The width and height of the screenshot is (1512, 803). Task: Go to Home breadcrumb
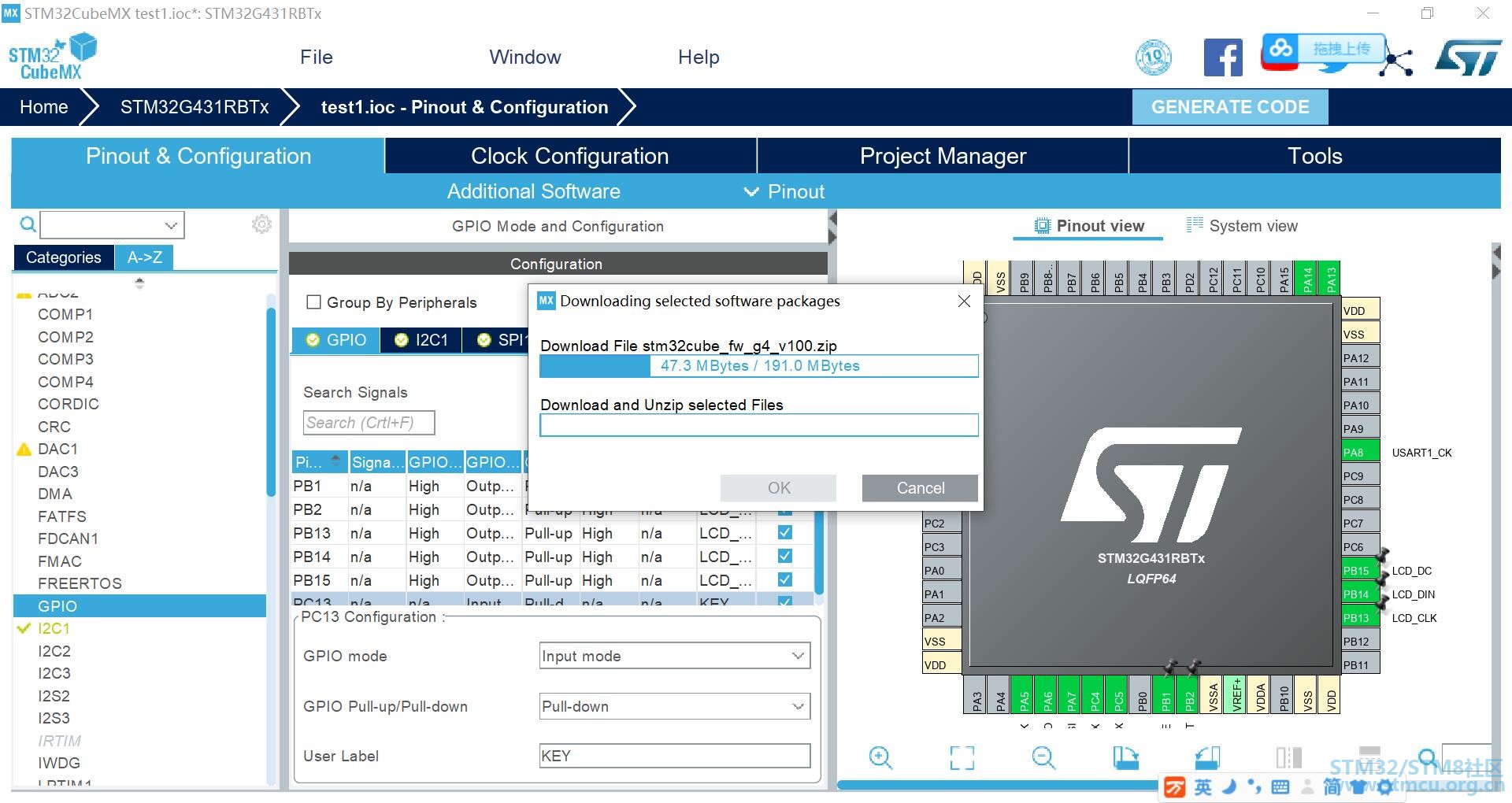click(44, 107)
